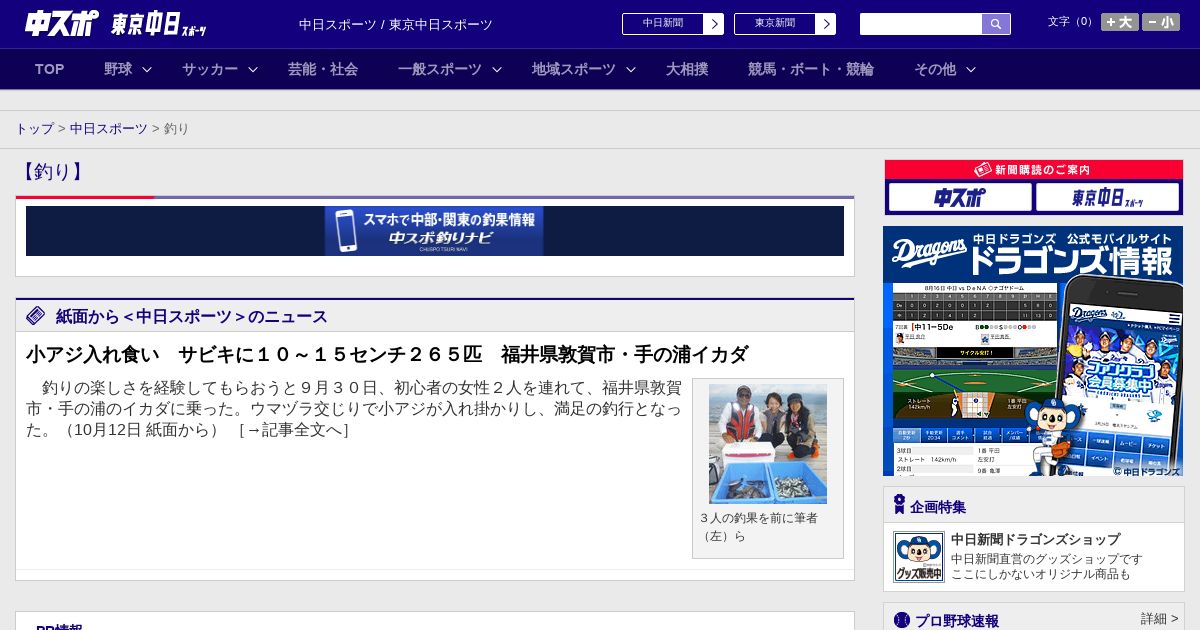Open the Dragons shop mascot icon

coord(918,557)
